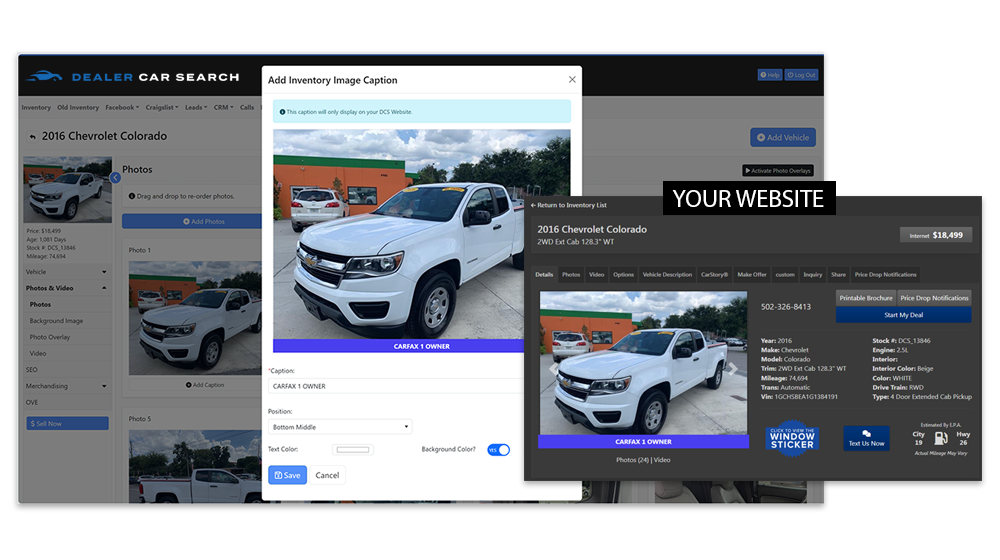This screenshot has height=560, width=1000.
Task: Click Photos (24) link under website image
Action: tap(632, 460)
